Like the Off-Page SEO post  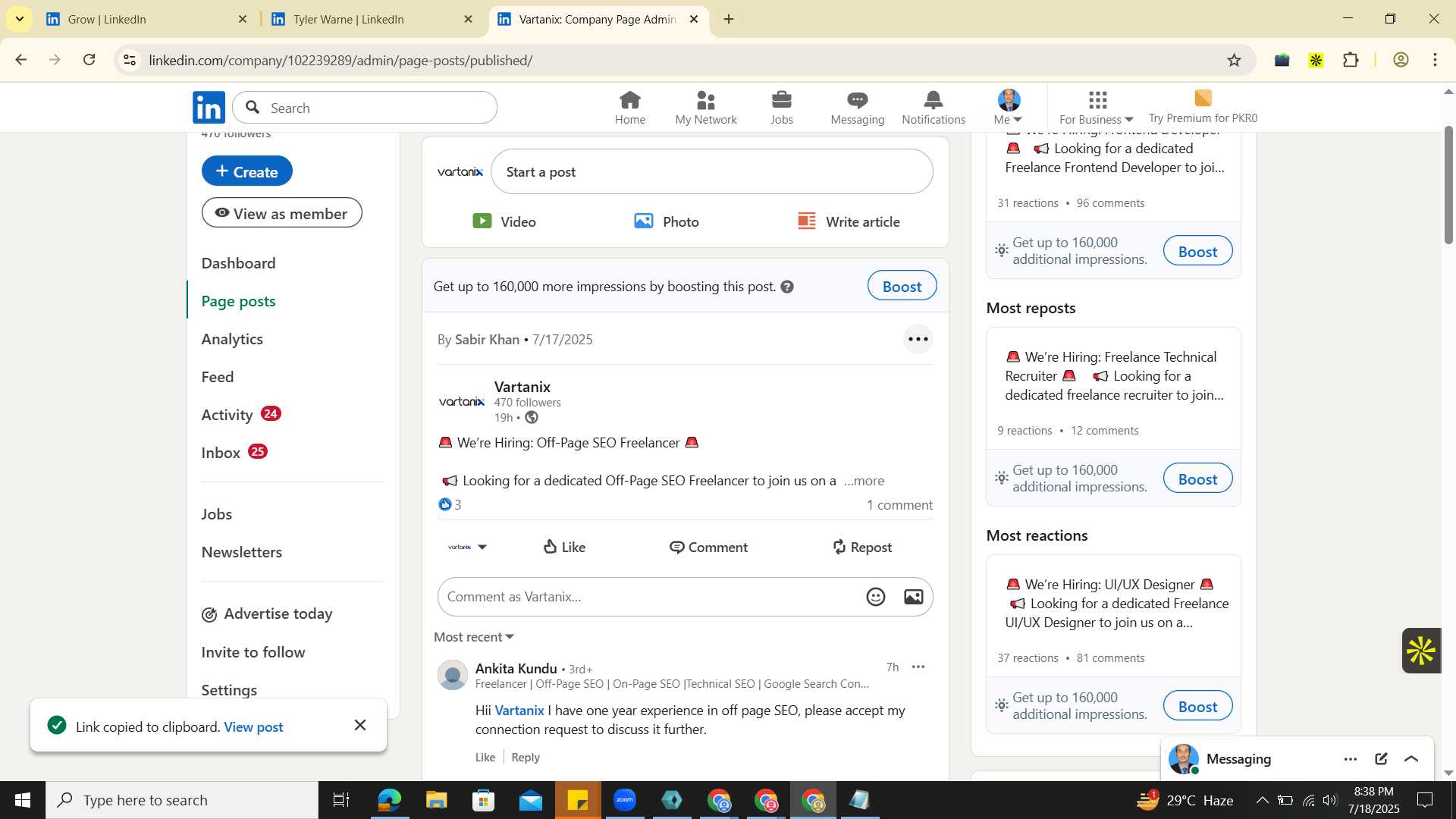click(x=564, y=547)
